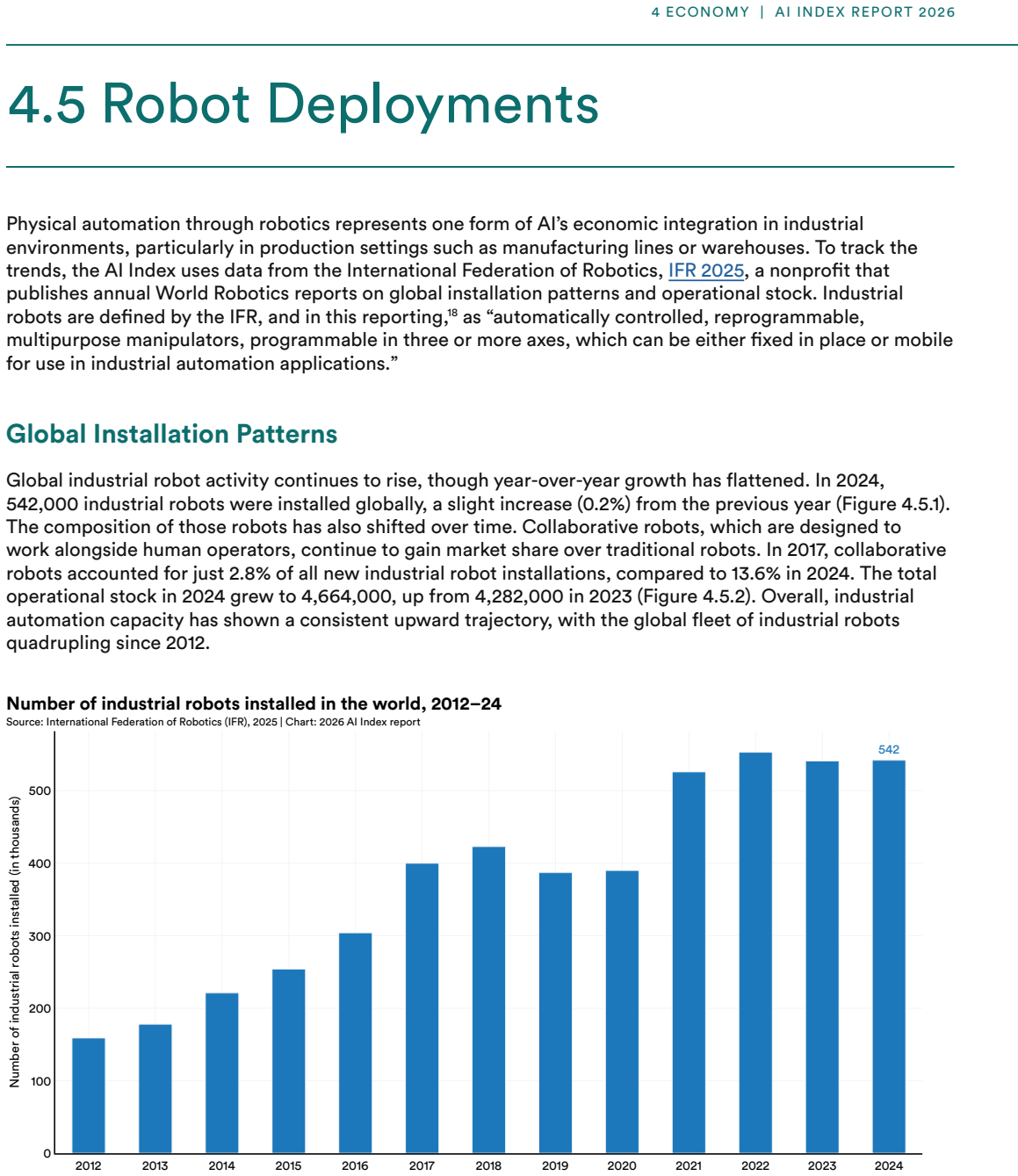Click the y-axis label 400
1018x1176 pixels.
point(40,863)
